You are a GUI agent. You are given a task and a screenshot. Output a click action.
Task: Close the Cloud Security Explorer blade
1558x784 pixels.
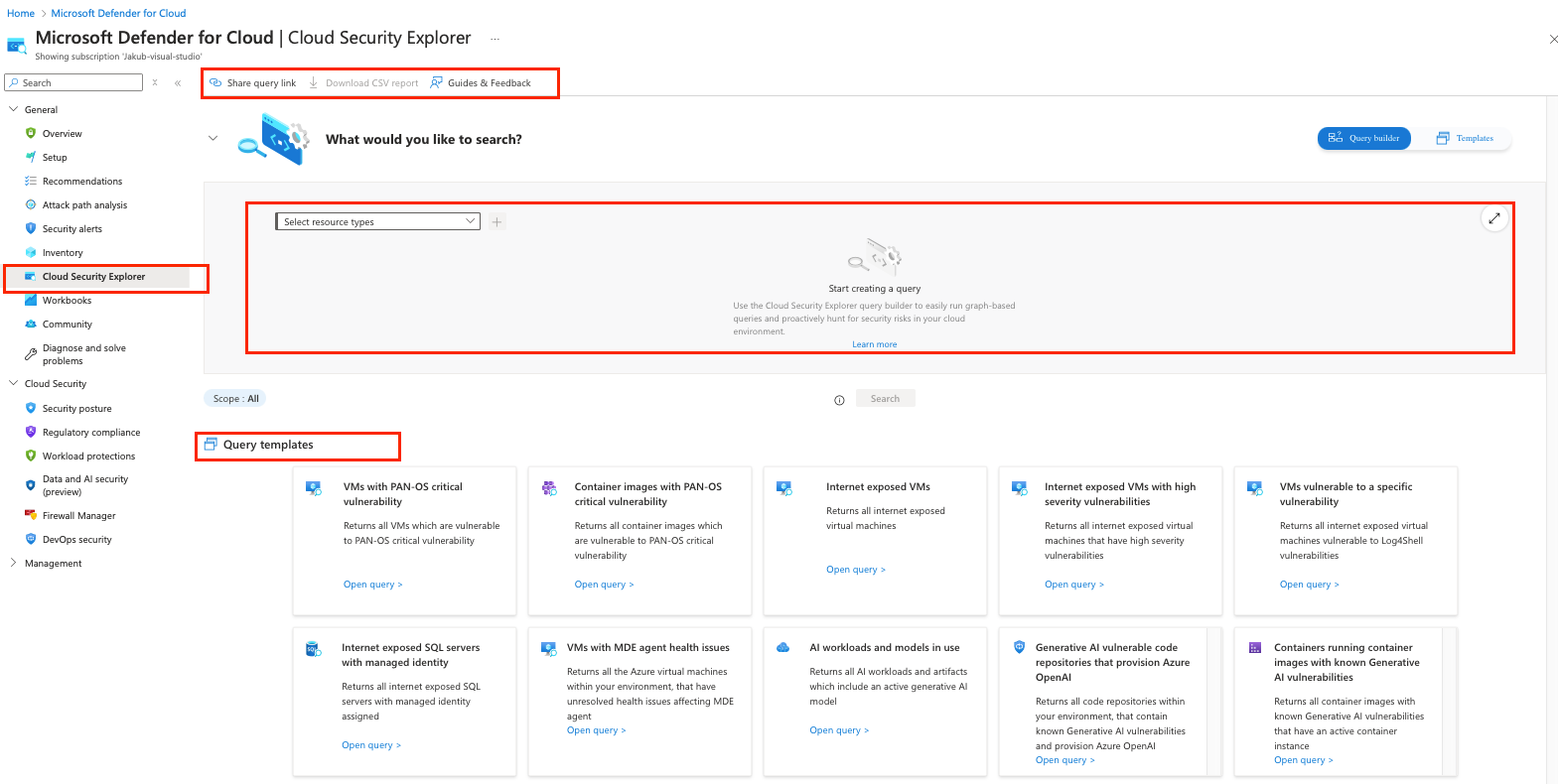coord(1553,40)
